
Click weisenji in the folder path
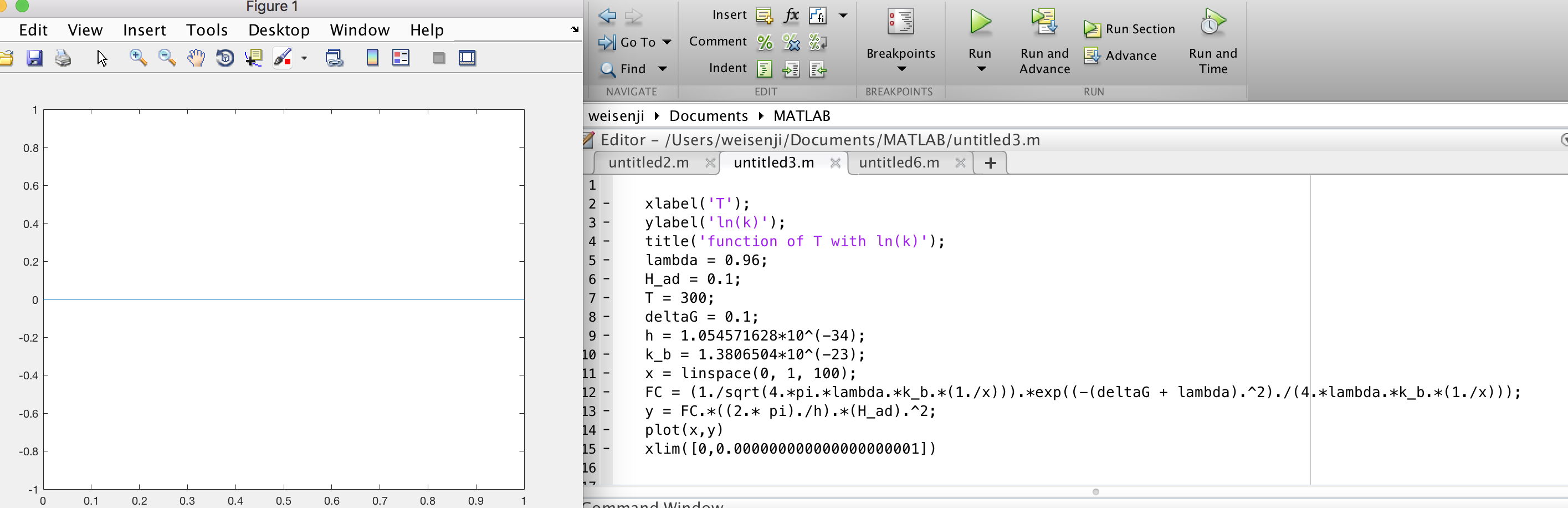(x=616, y=116)
